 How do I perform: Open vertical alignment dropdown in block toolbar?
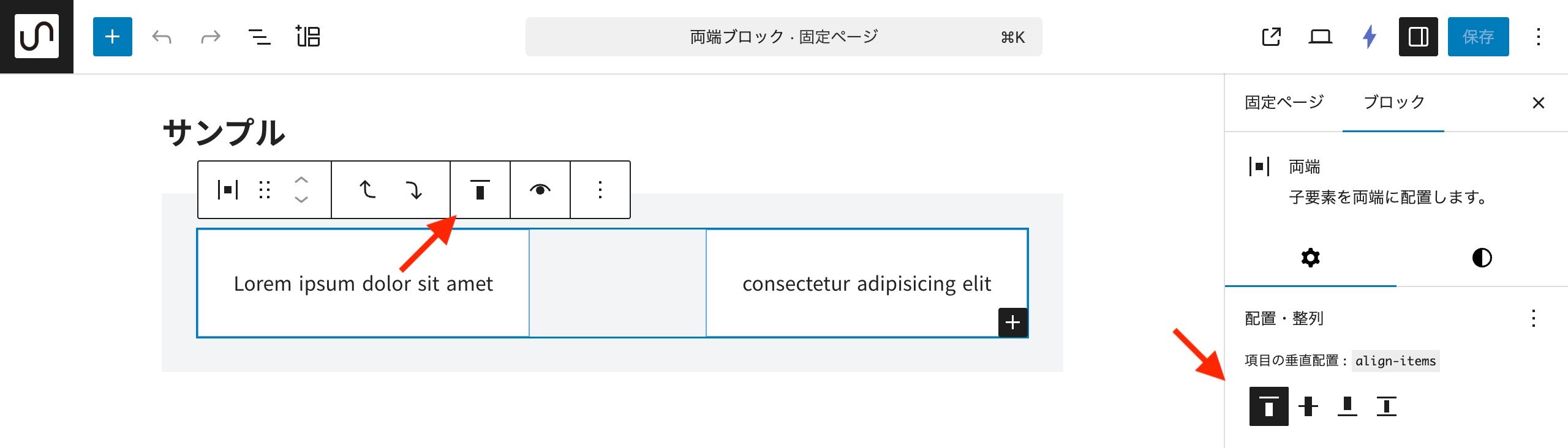pyautogui.click(x=480, y=190)
